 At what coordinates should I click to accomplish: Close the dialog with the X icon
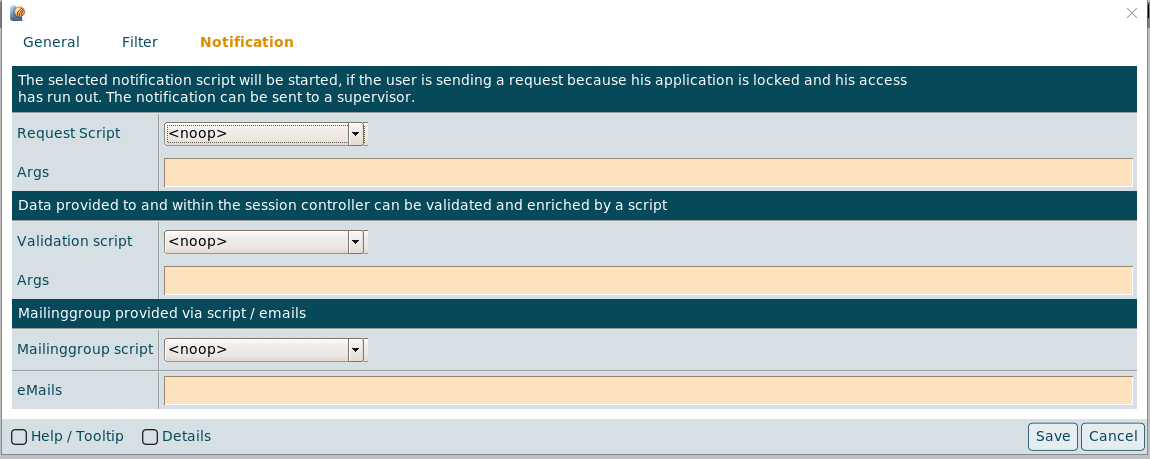pyautogui.click(x=1132, y=13)
